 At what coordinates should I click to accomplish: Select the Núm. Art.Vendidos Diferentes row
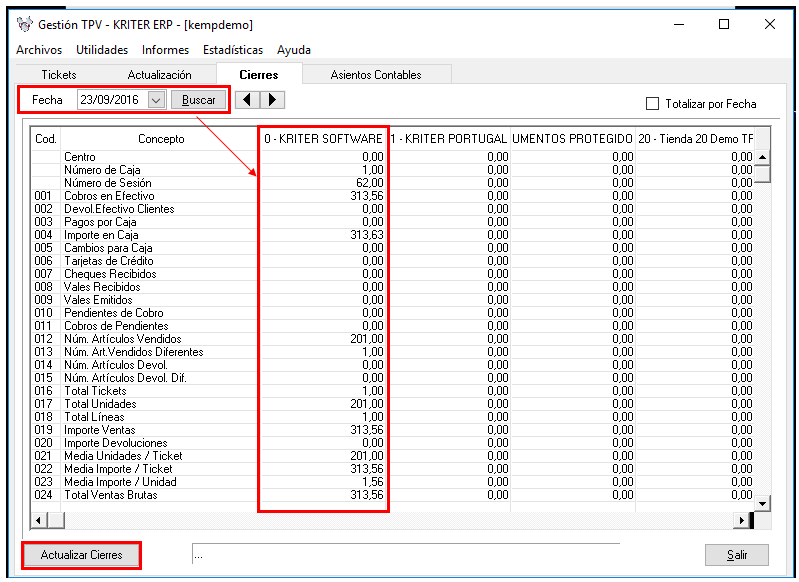pyautogui.click(x=392, y=352)
